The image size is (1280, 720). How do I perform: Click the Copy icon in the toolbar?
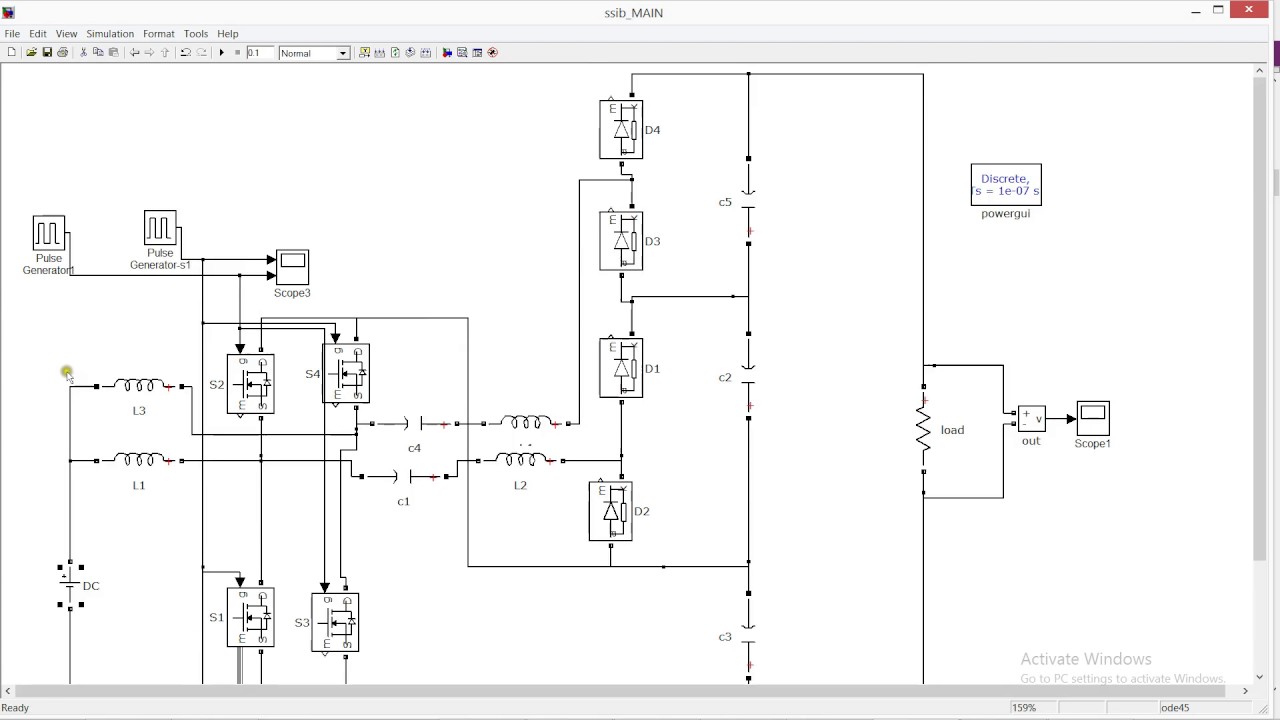coord(98,52)
